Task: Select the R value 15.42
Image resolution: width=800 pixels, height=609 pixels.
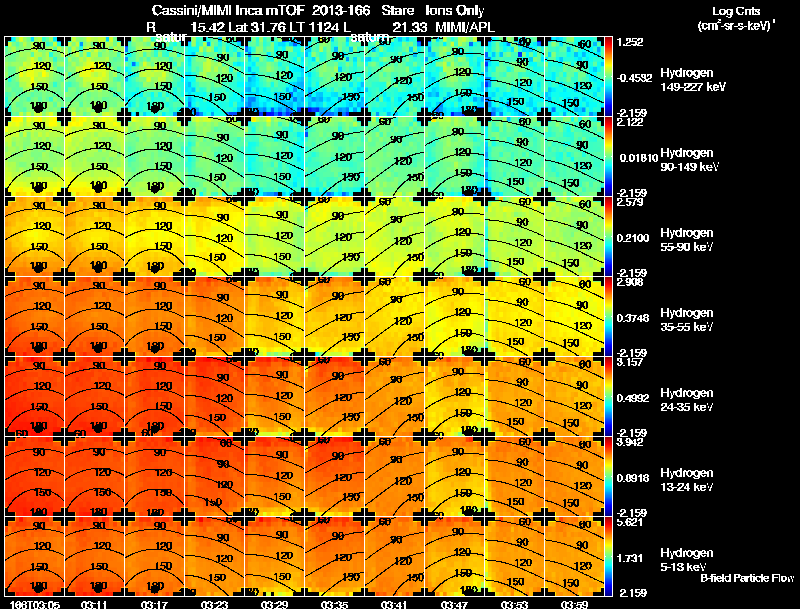Action: (x=207, y=27)
